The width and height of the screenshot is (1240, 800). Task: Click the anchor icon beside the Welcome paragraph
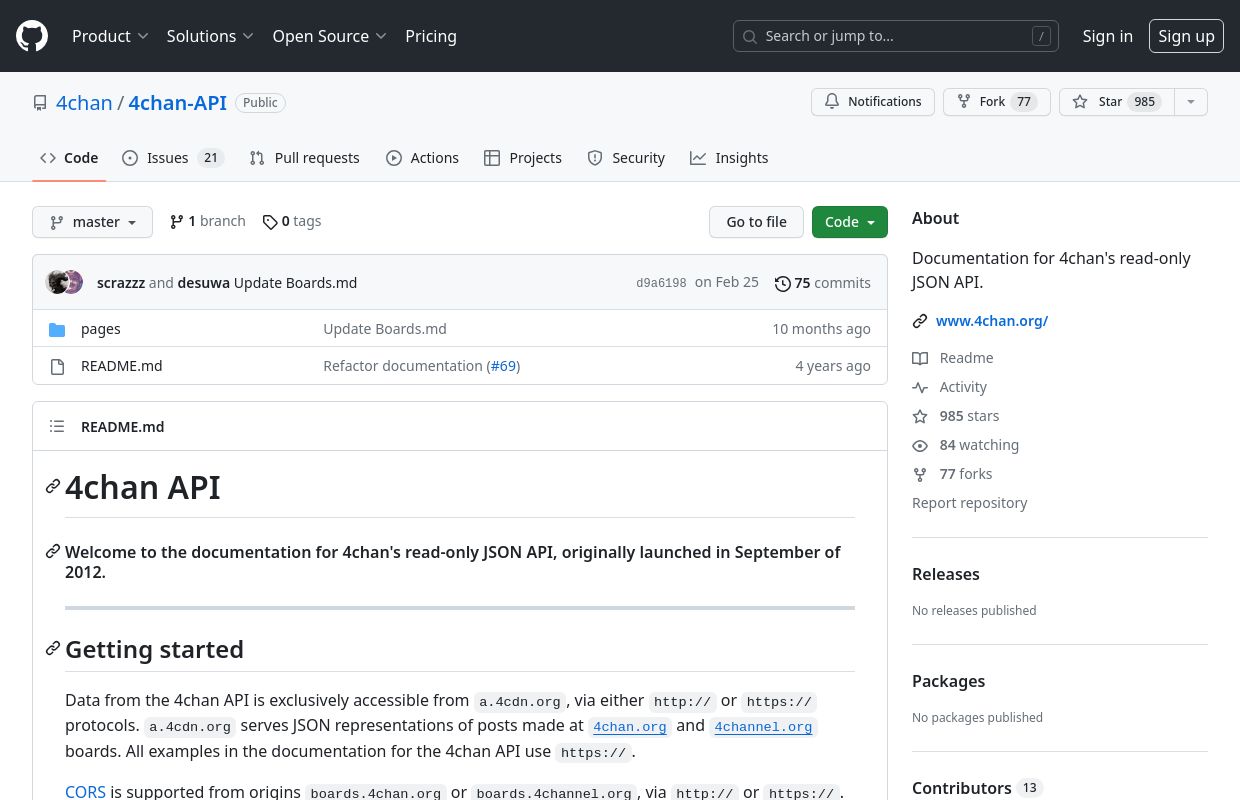click(x=53, y=552)
